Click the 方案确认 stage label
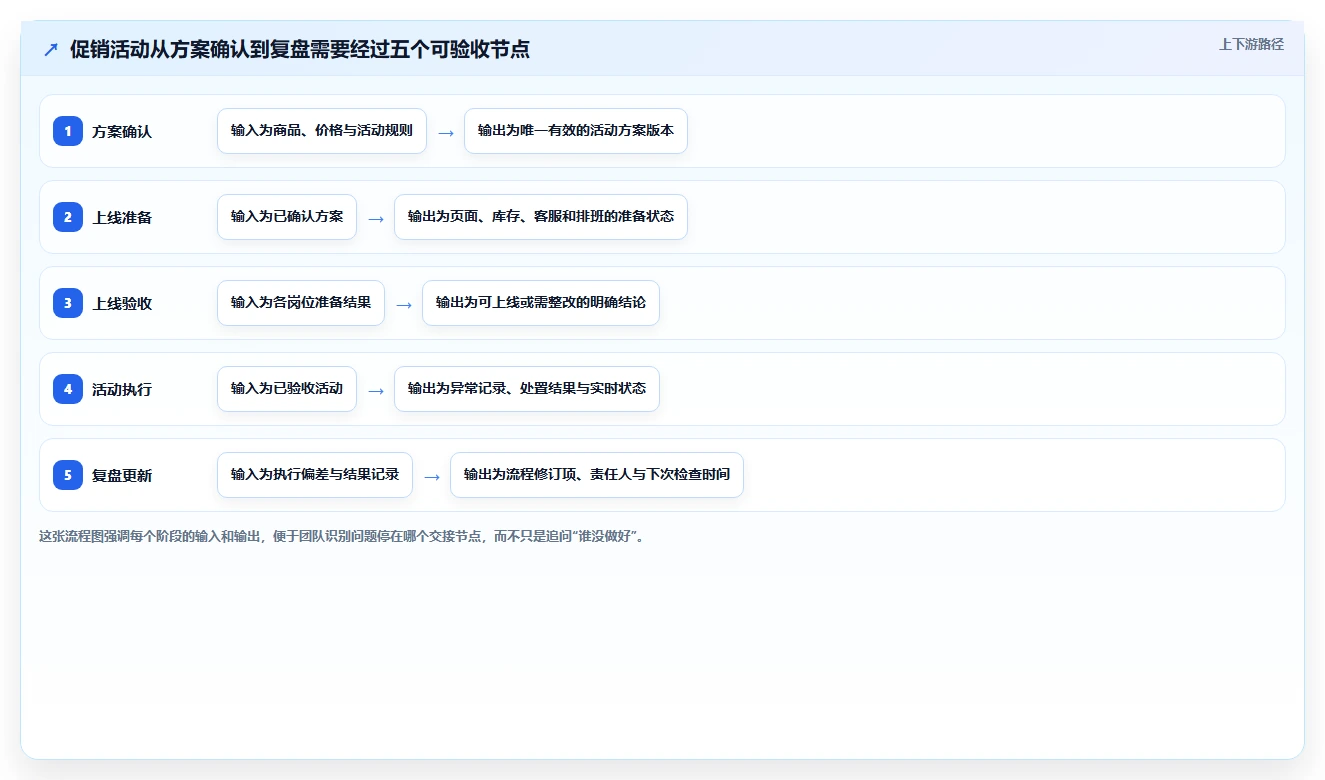Image resolution: width=1325 pixels, height=780 pixels. [x=122, y=132]
